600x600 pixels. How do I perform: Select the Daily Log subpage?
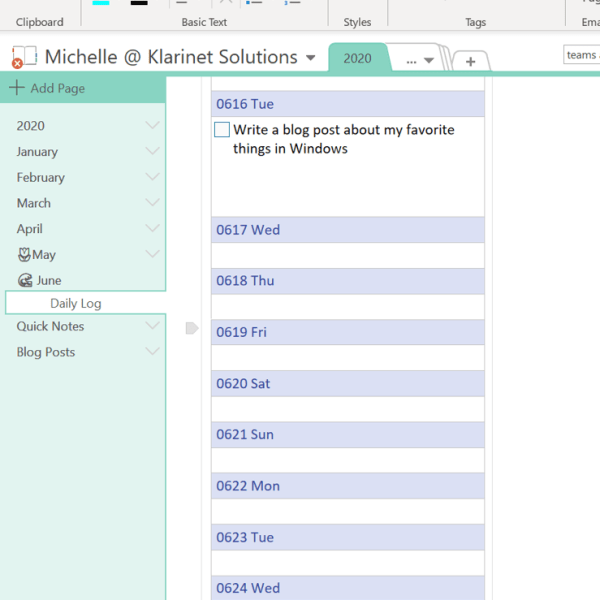86,303
